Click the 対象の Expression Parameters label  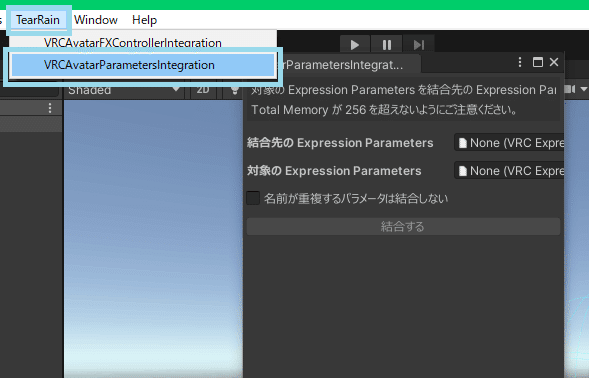coord(334,171)
